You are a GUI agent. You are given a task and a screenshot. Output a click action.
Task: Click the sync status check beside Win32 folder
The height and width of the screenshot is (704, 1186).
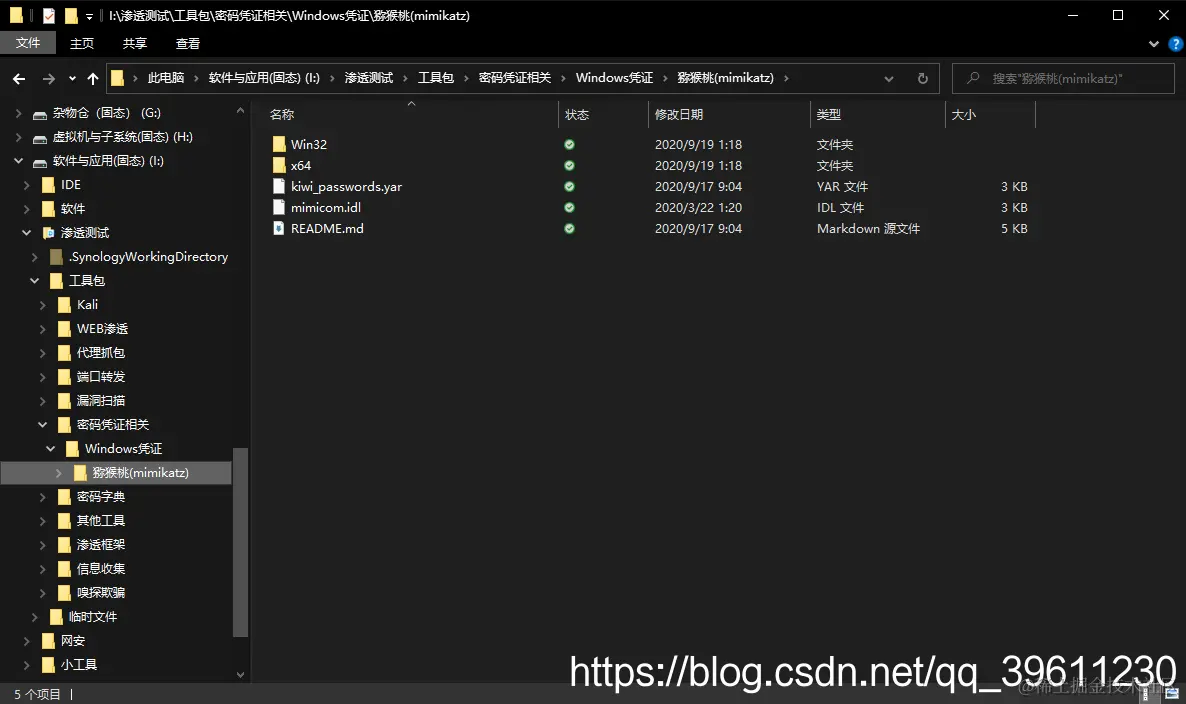(x=568, y=144)
